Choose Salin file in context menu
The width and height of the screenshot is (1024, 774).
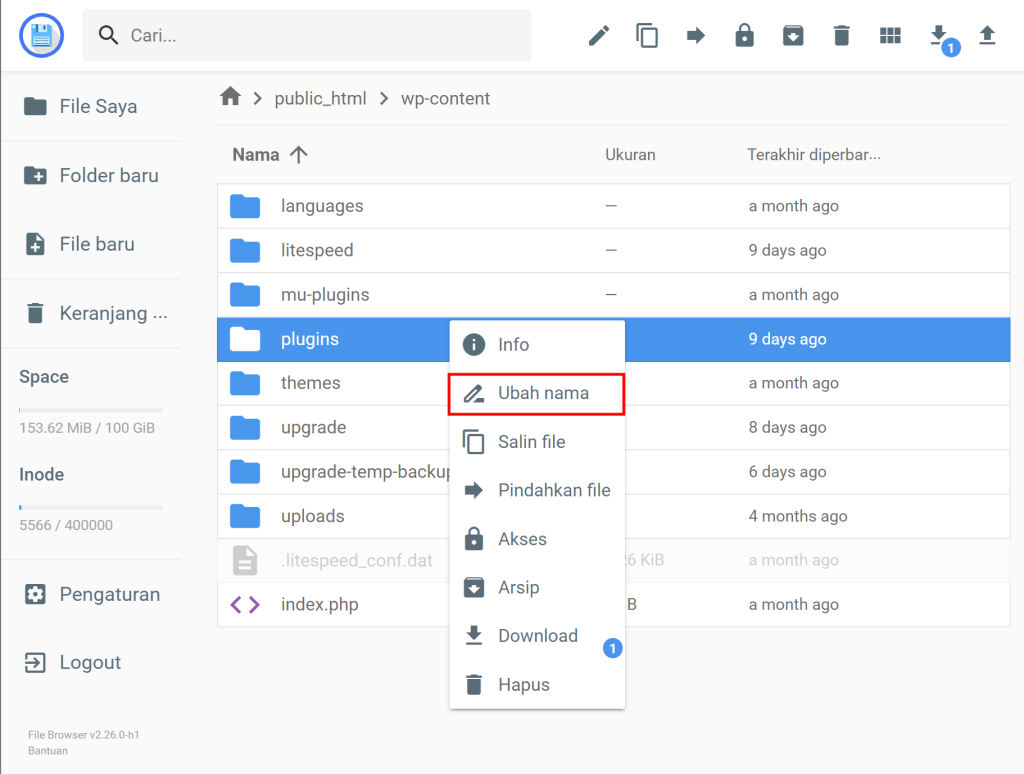coord(537,442)
